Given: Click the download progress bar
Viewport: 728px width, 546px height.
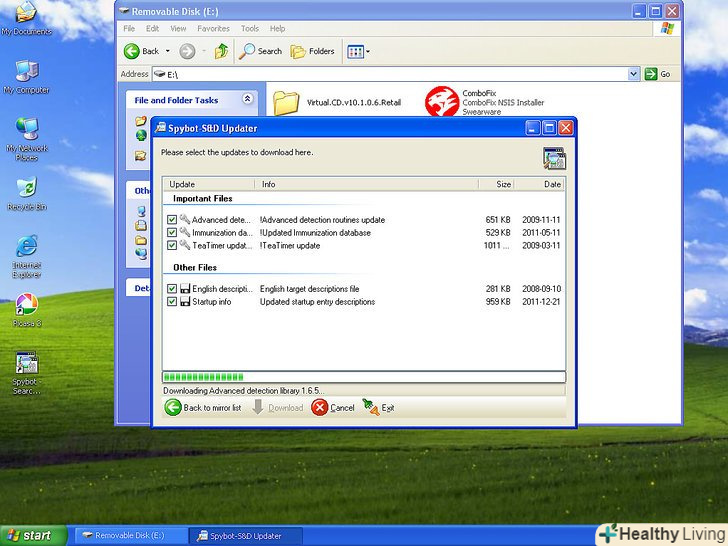Looking at the screenshot, I should 364,377.
